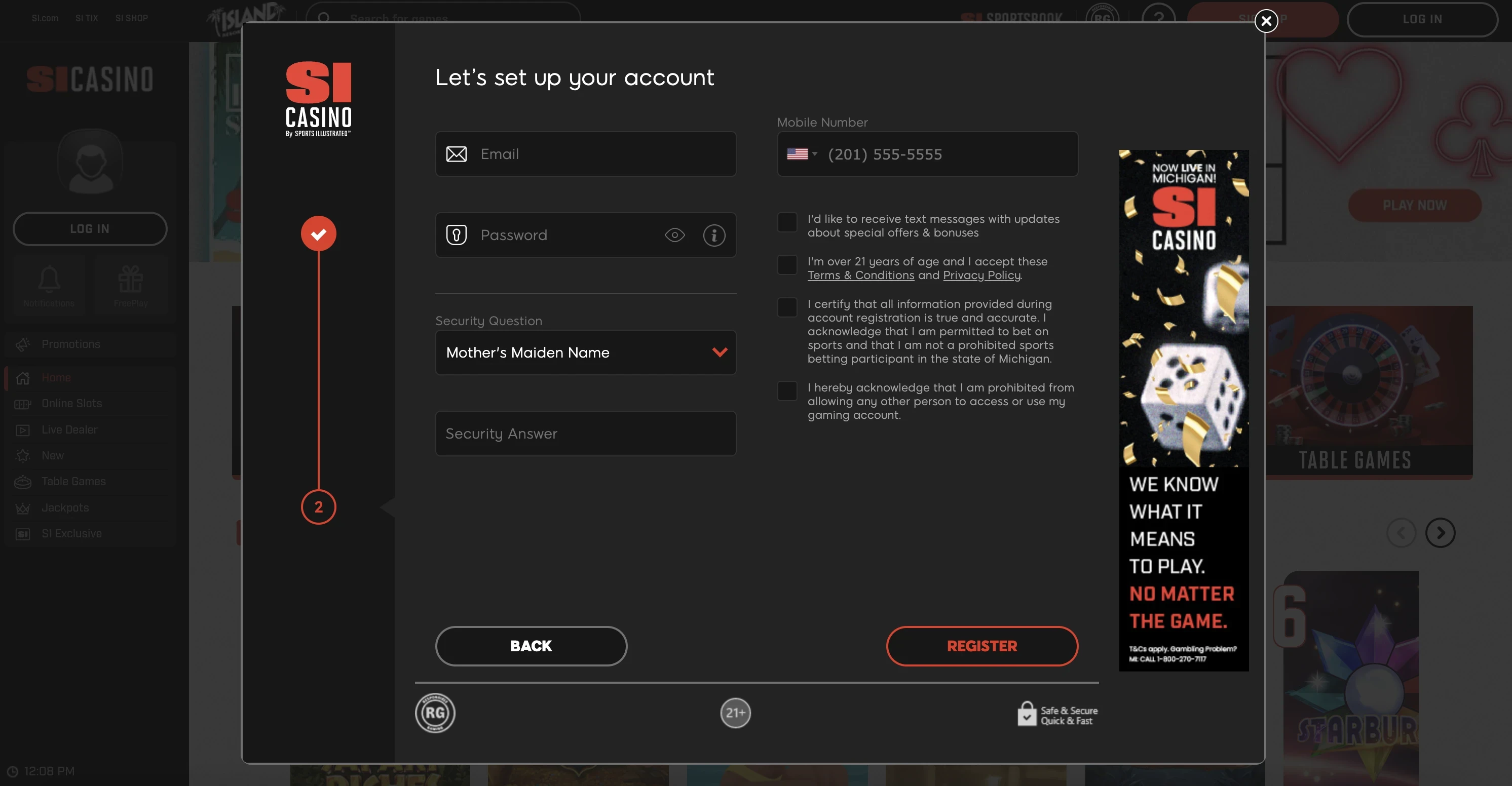Click the Security Answer field

pos(585,434)
